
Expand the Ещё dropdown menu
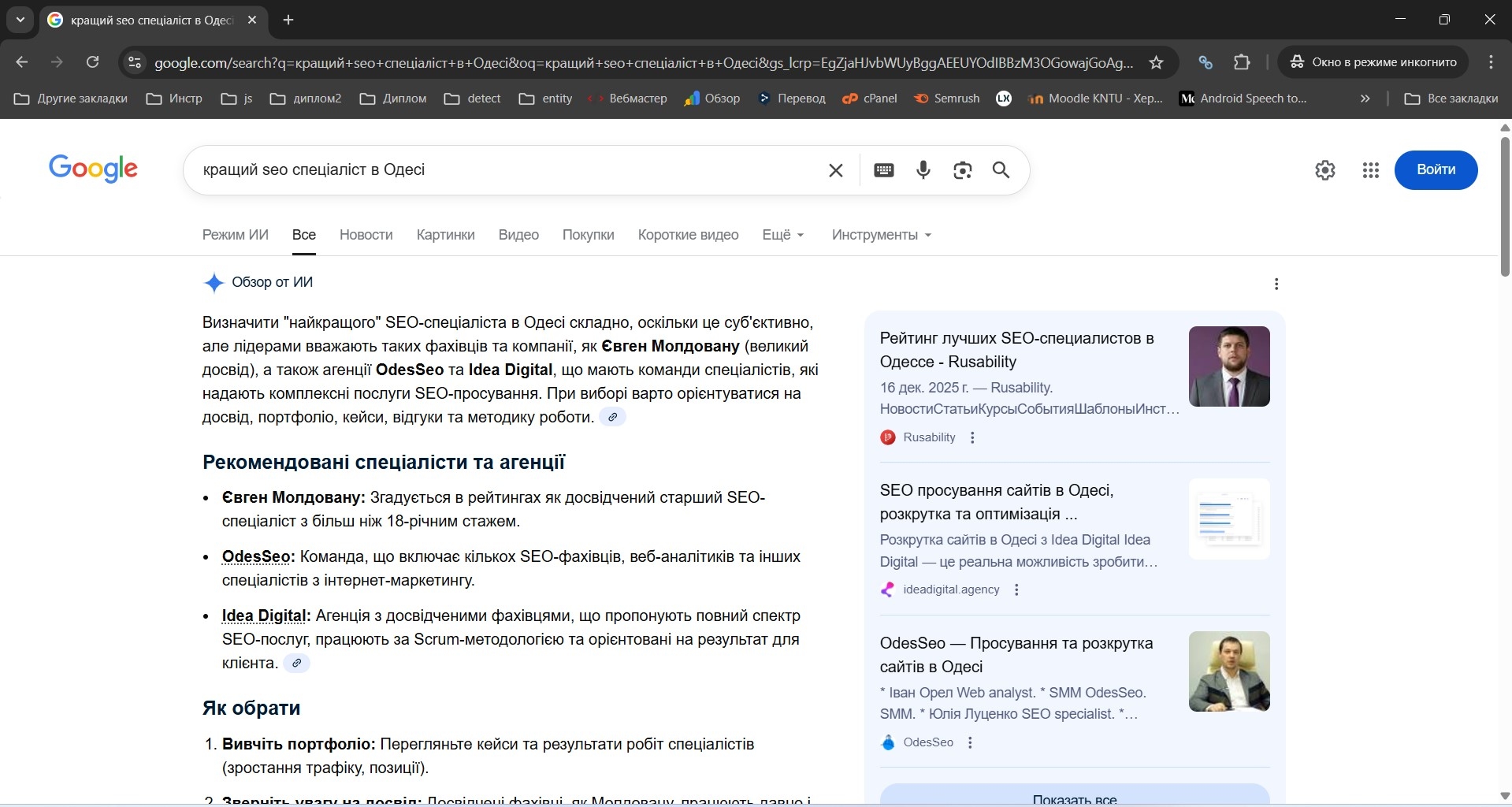pos(782,235)
